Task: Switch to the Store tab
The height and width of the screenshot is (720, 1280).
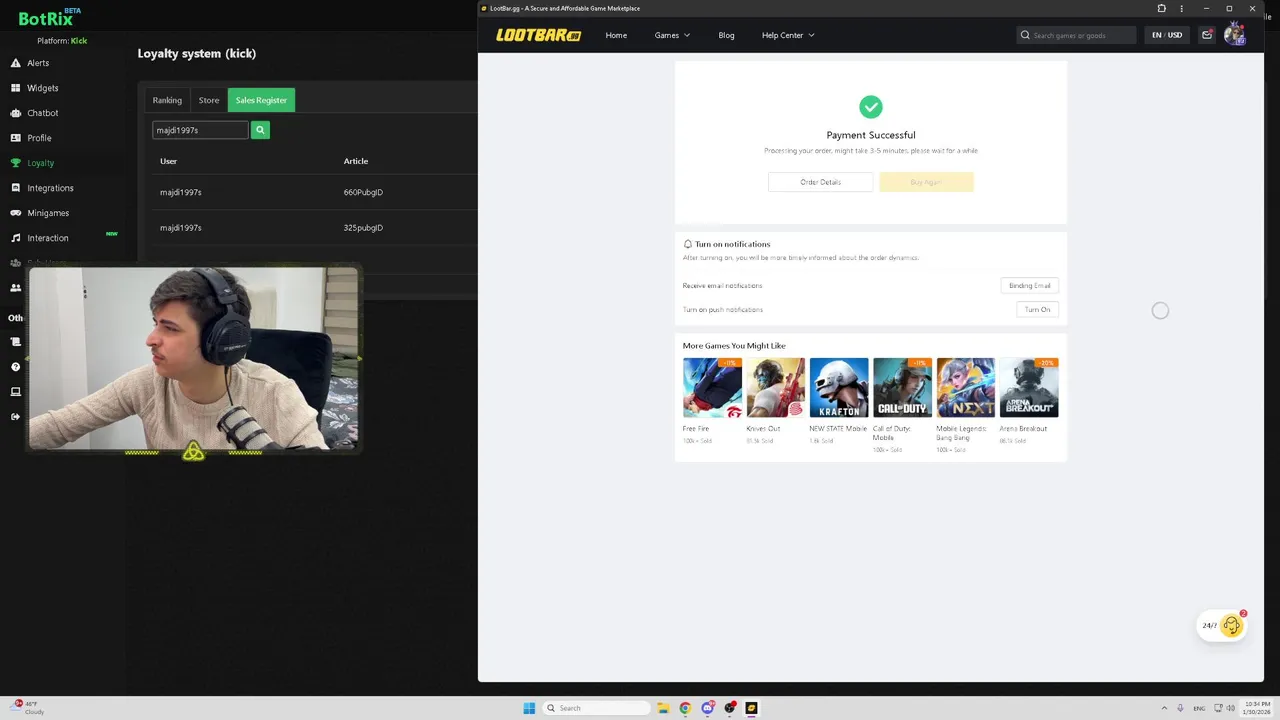Action: (x=209, y=100)
